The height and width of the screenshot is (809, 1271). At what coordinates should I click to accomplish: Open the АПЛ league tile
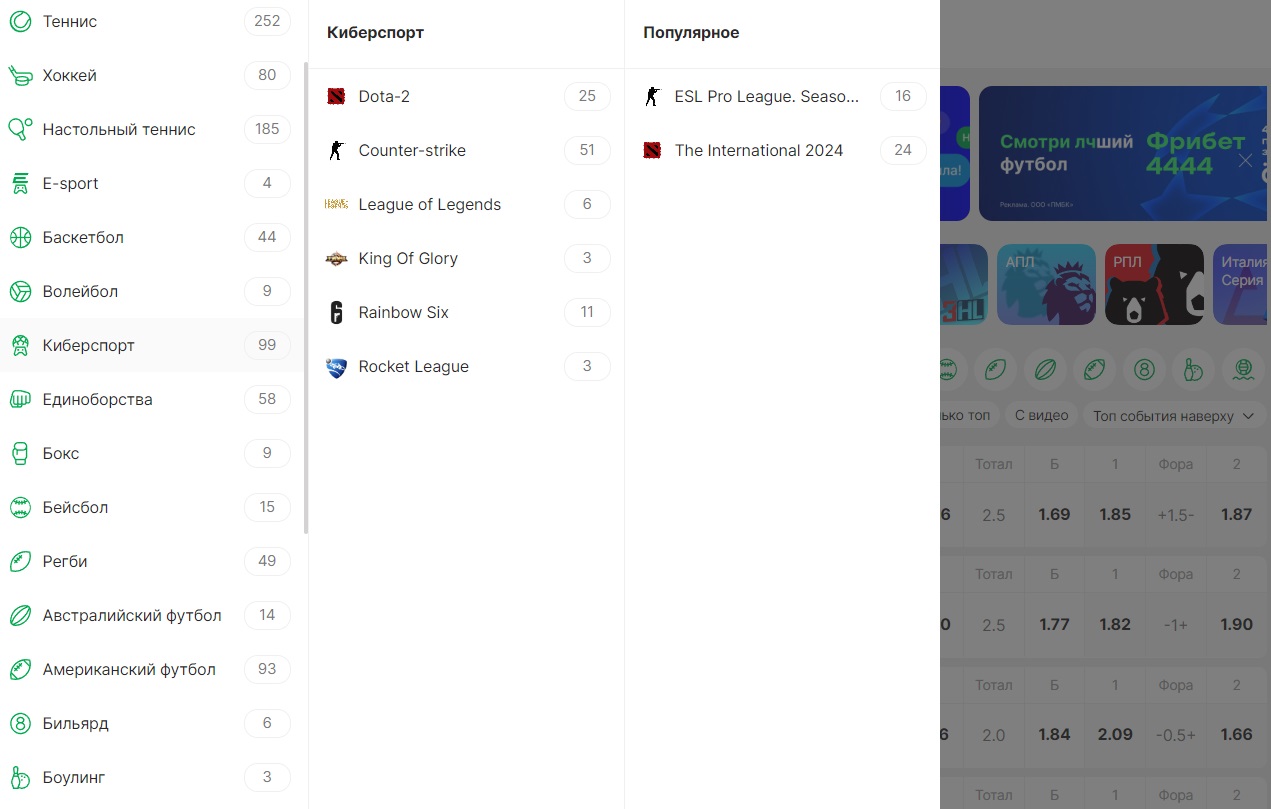pos(1046,285)
